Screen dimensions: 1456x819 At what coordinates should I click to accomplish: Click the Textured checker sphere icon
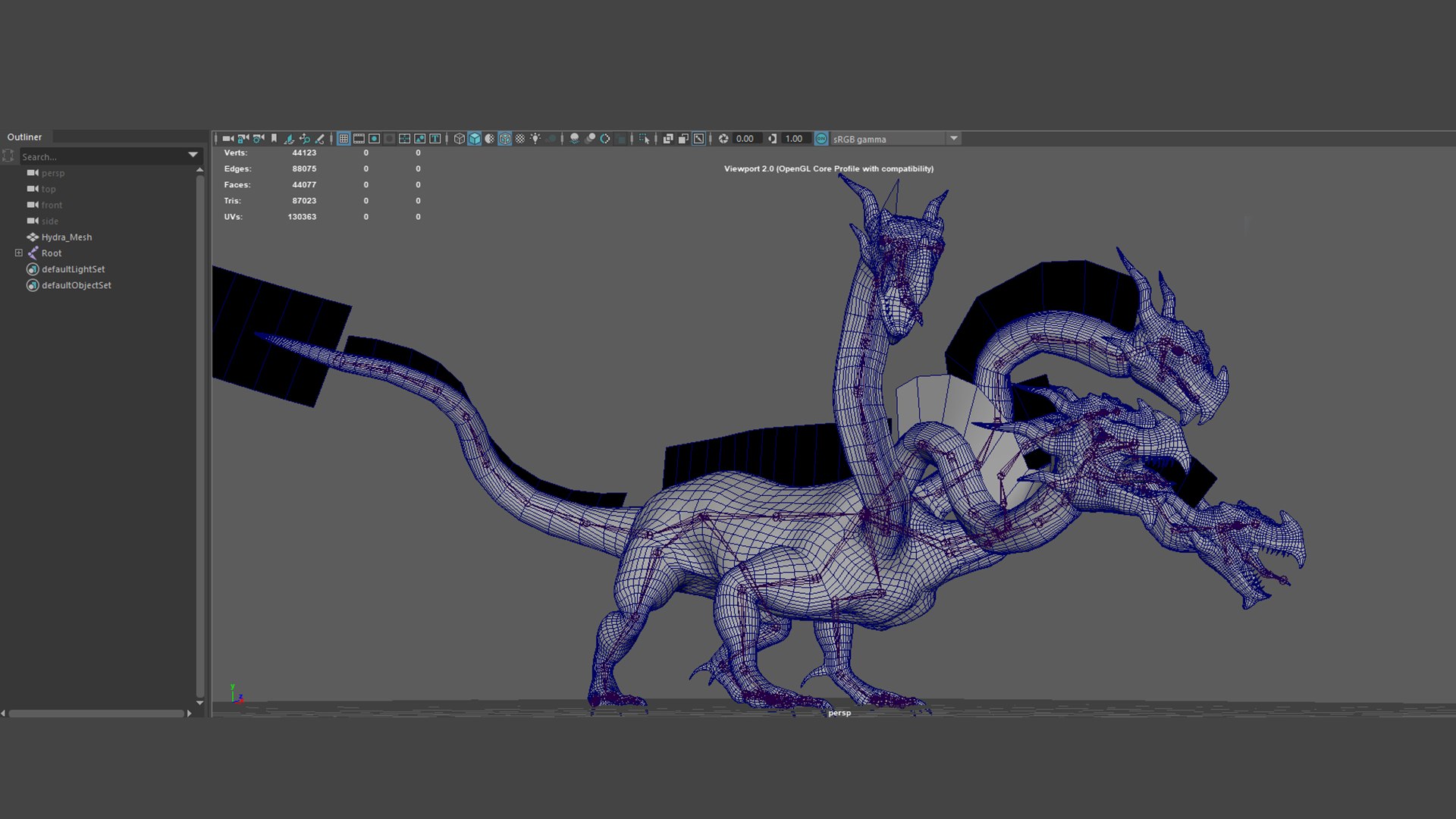[x=519, y=139]
